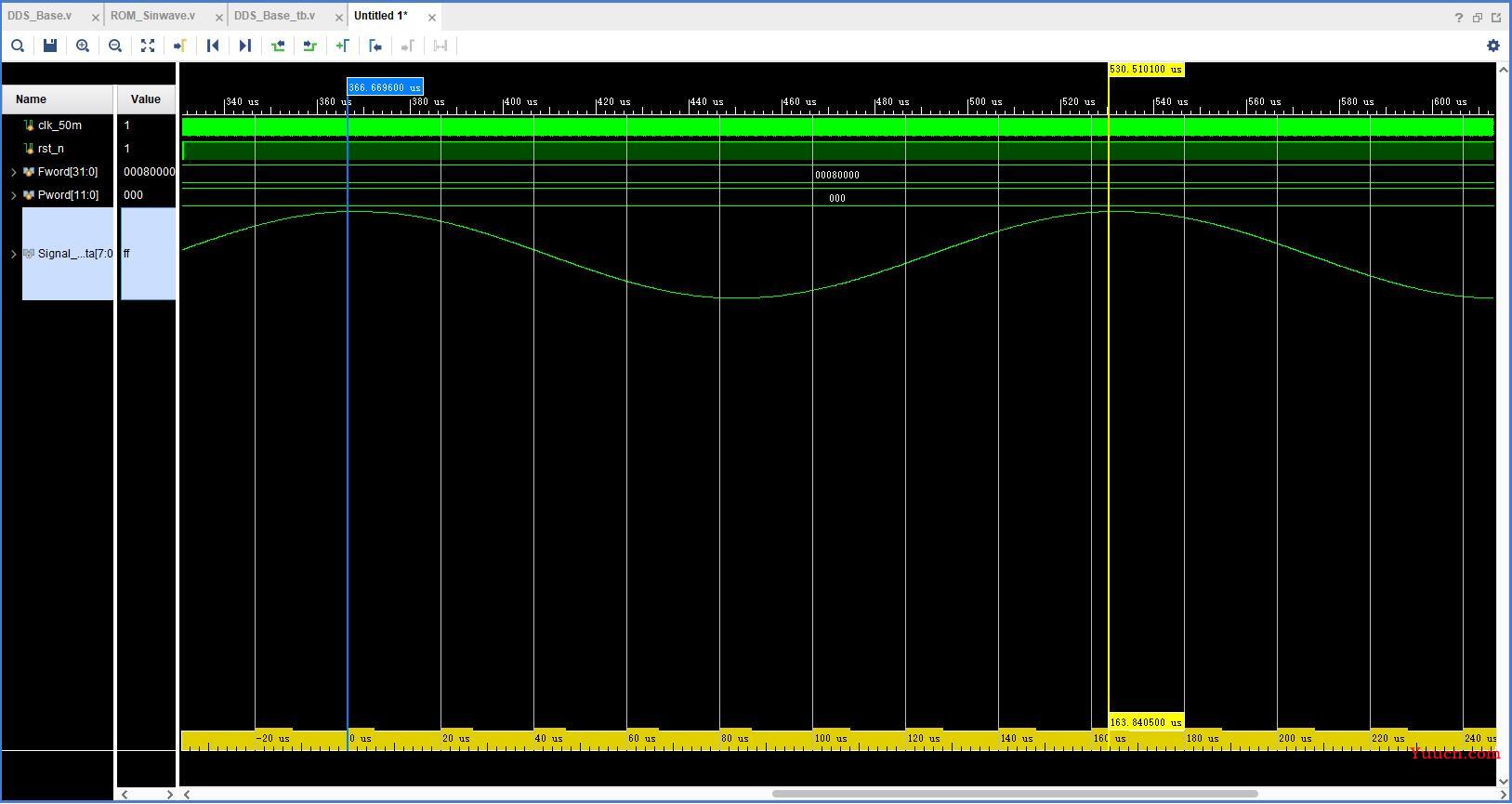This screenshot has height=804, width=1512.
Task: Maximize the waveform panel icon
Action: [x=1496, y=17]
